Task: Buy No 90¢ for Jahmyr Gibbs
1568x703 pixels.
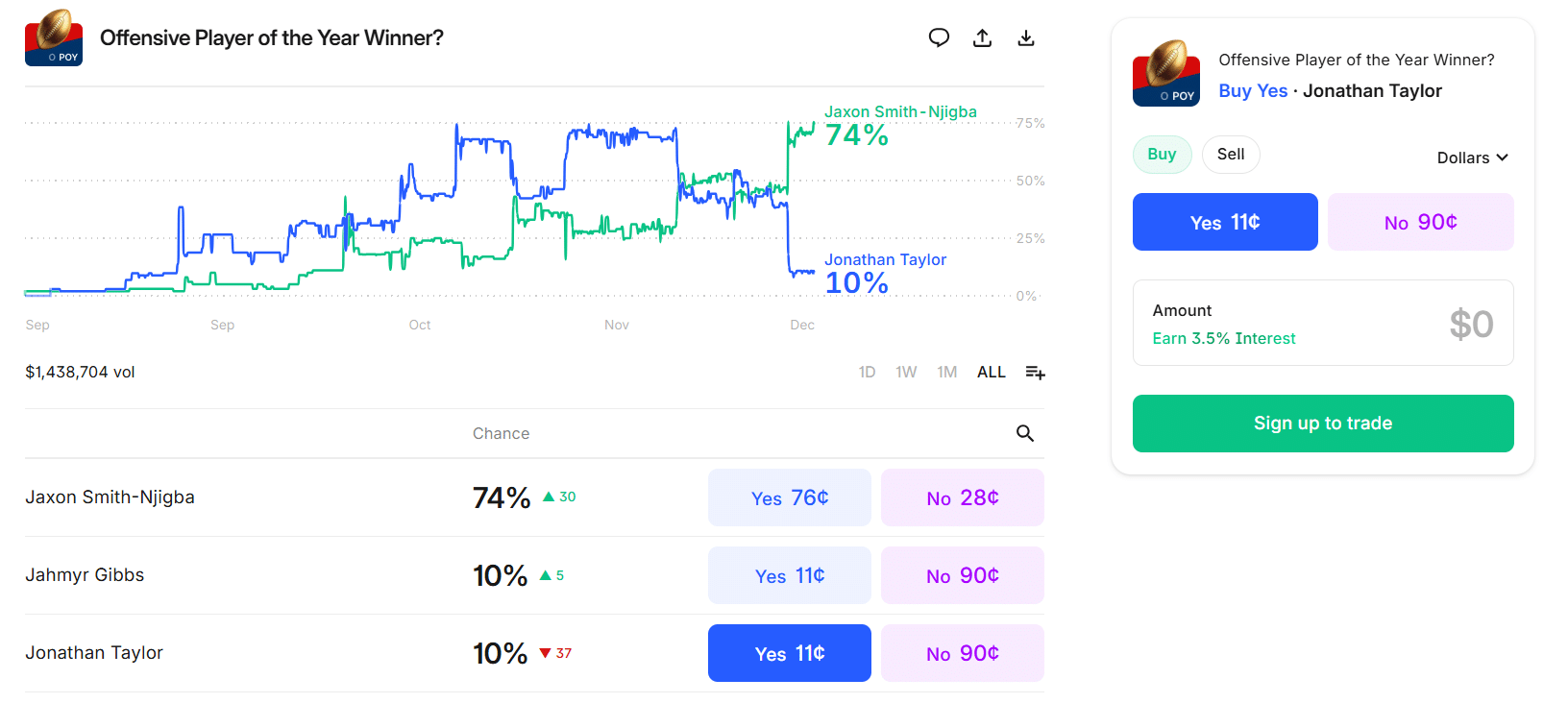Action: click(962, 575)
